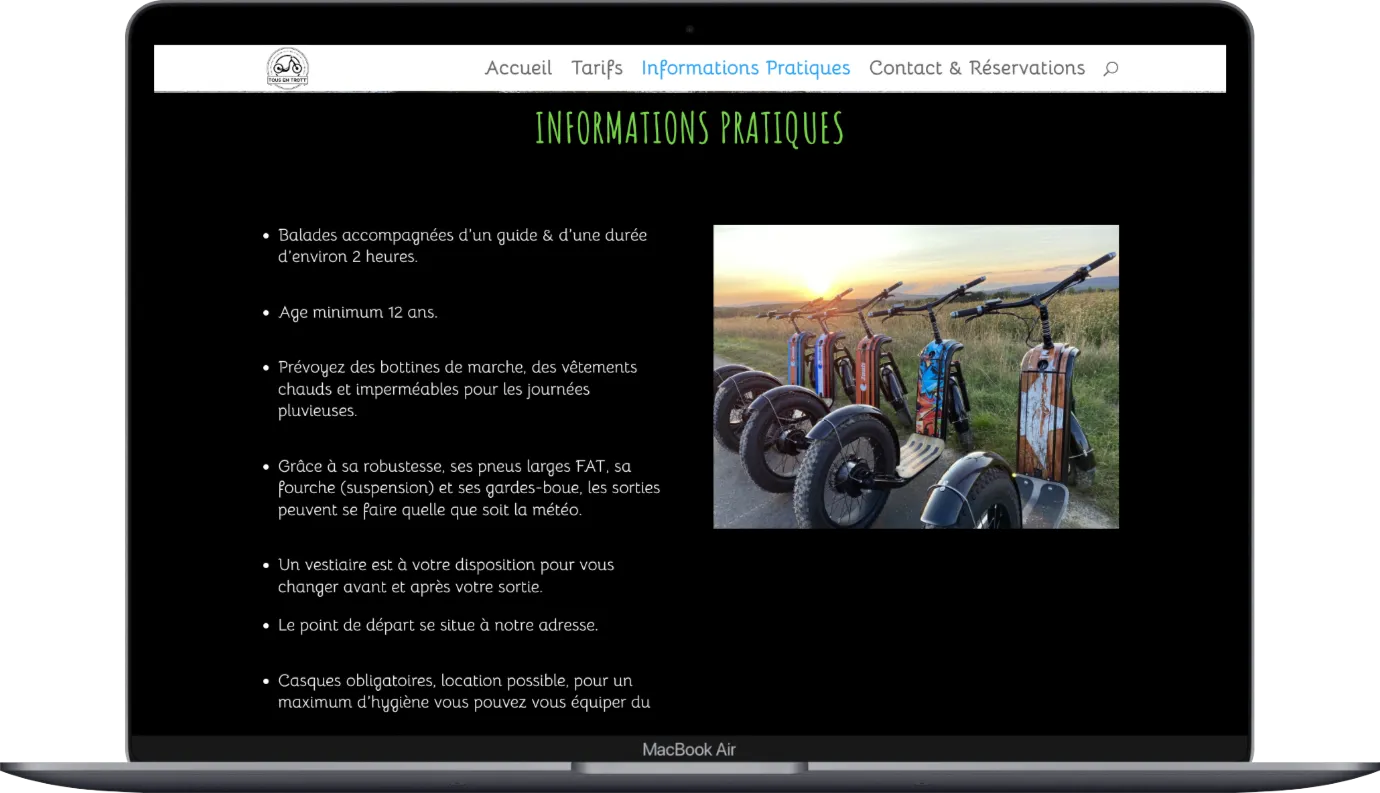
Task: Click the 'Un vestiaire est à votre disposition' text
Action: pos(446,576)
